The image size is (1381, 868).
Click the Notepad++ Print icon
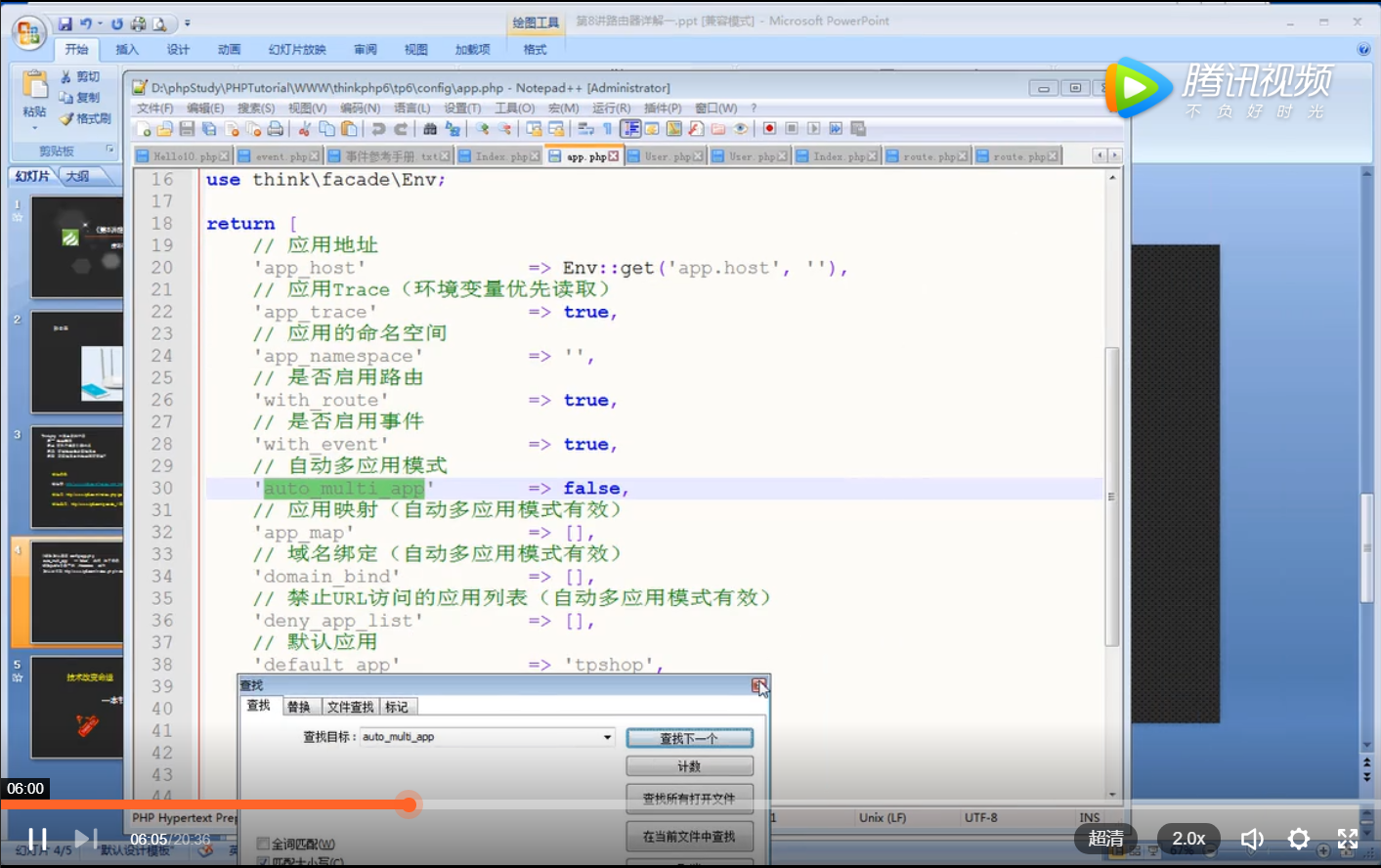click(276, 129)
